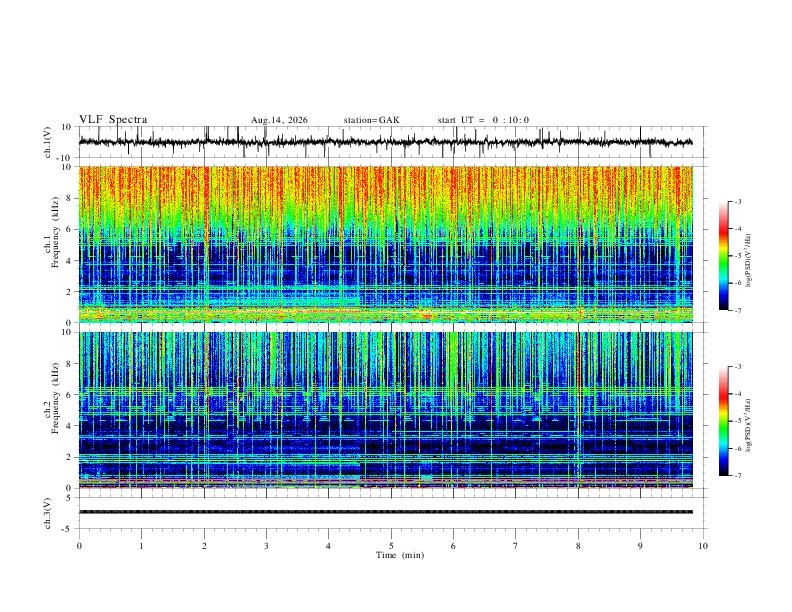Click the start UT time label
This screenshot has width=792, height=612.
[483, 120]
